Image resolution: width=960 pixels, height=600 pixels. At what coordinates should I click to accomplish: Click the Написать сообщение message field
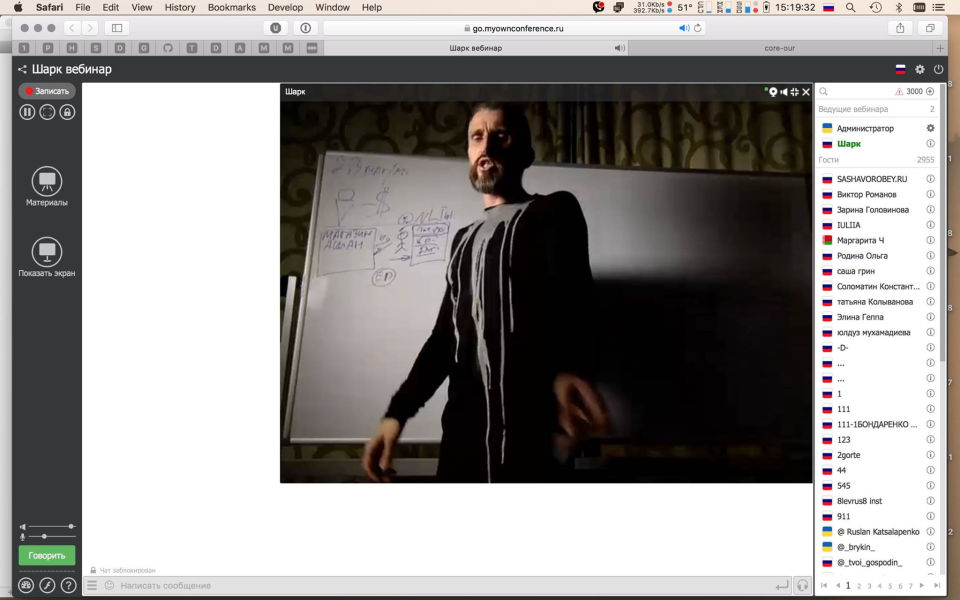tap(444, 585)
